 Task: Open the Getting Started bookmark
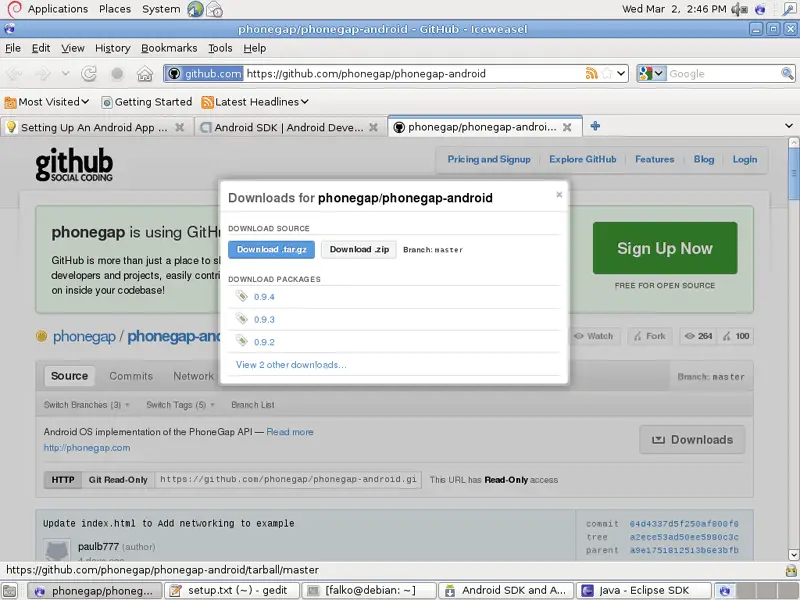click(147, 102)
